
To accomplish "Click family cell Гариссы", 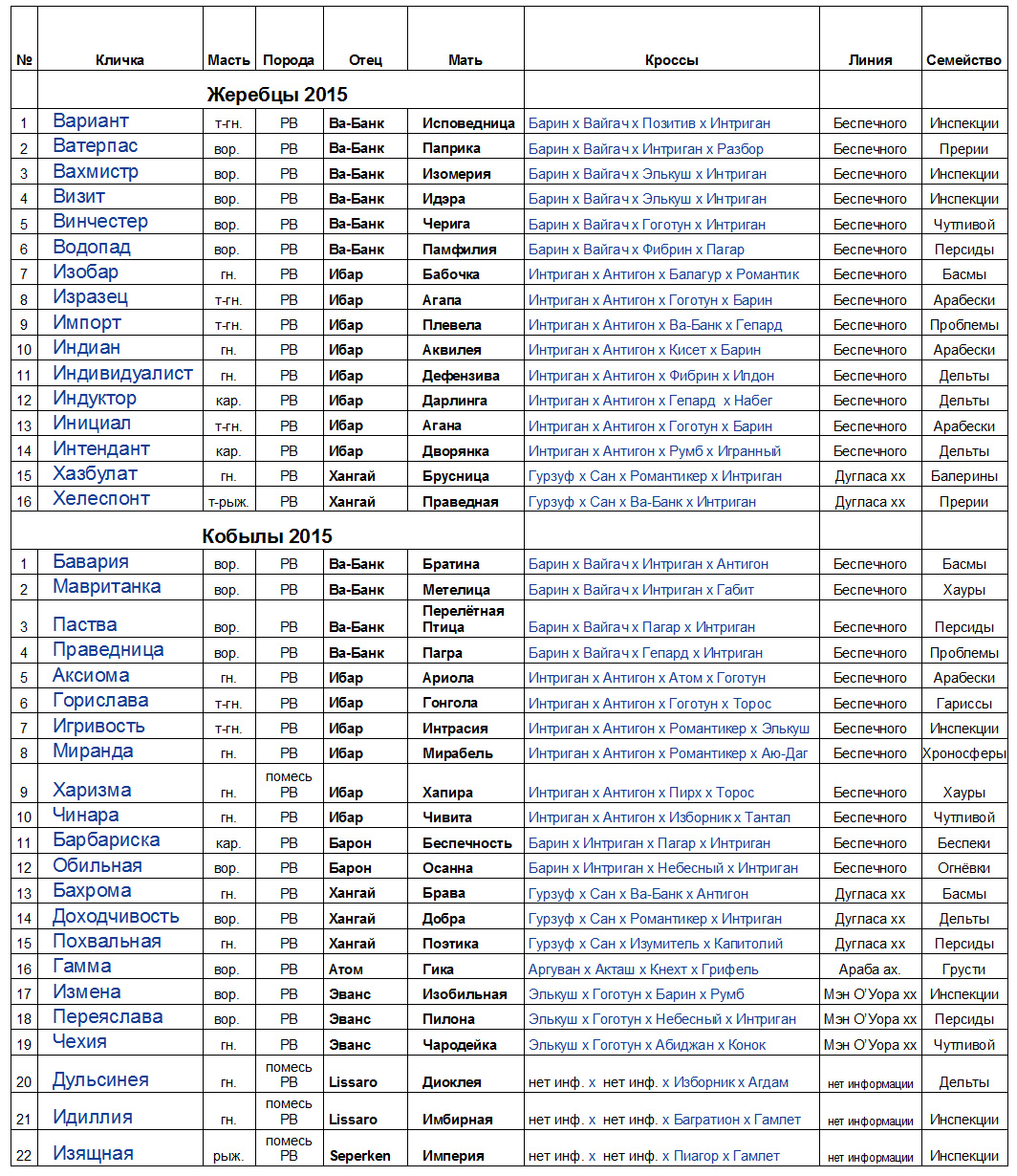I will (x=963, y=703).
